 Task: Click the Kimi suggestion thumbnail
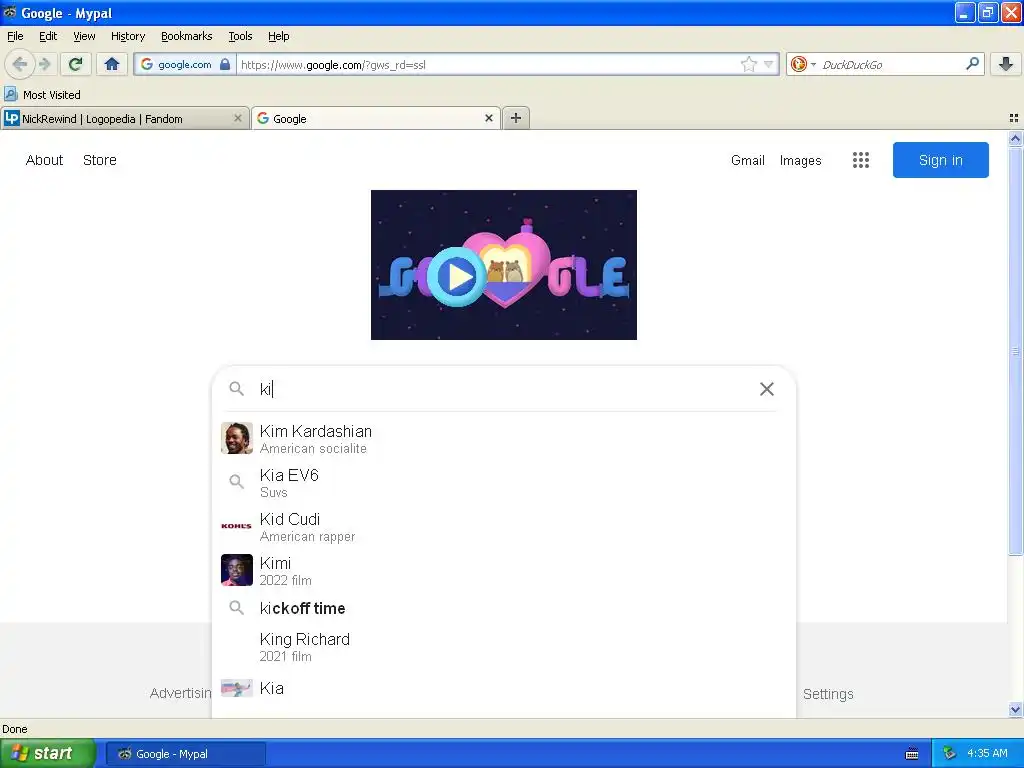[x=236, y=570]
